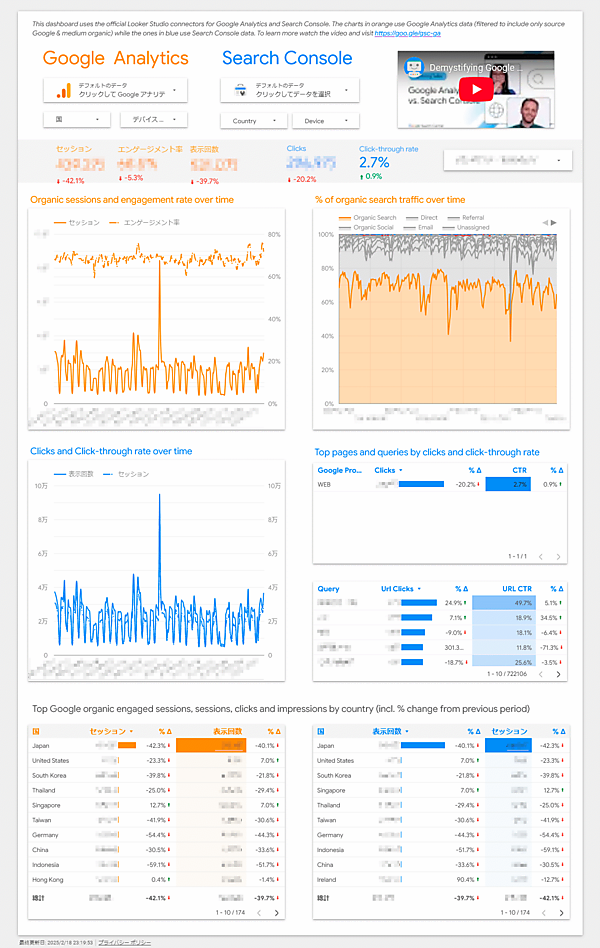This screenshot has height=948, width=600.
Task: Sort by the URL CTR column header
Action: [517, 589]
